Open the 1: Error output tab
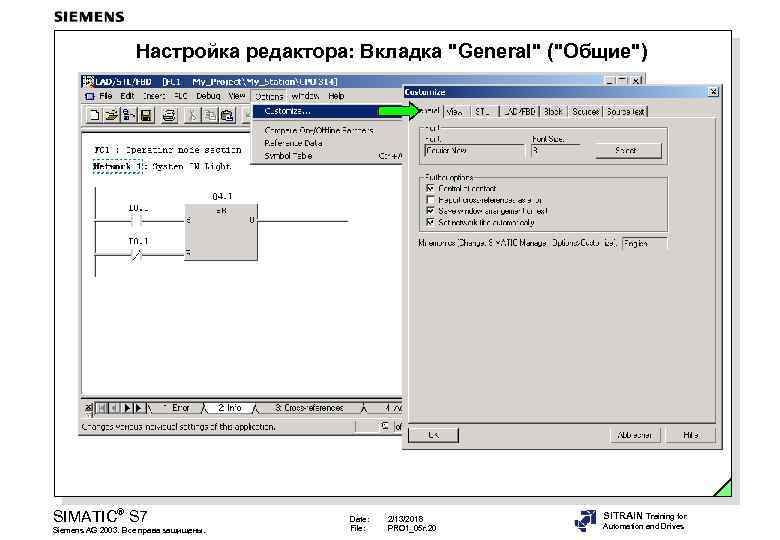Viewport: 780px width, 540px height. pos(177,408)
